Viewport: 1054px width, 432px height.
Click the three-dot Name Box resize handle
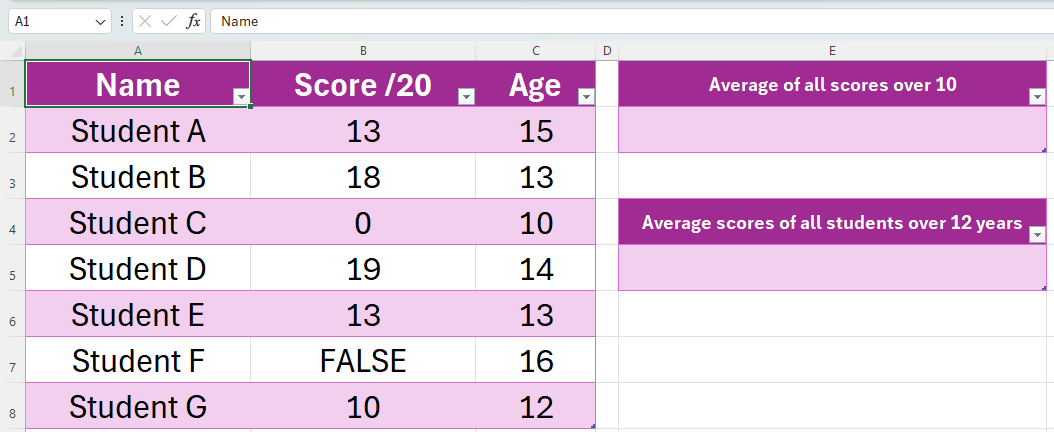[122, 21]
